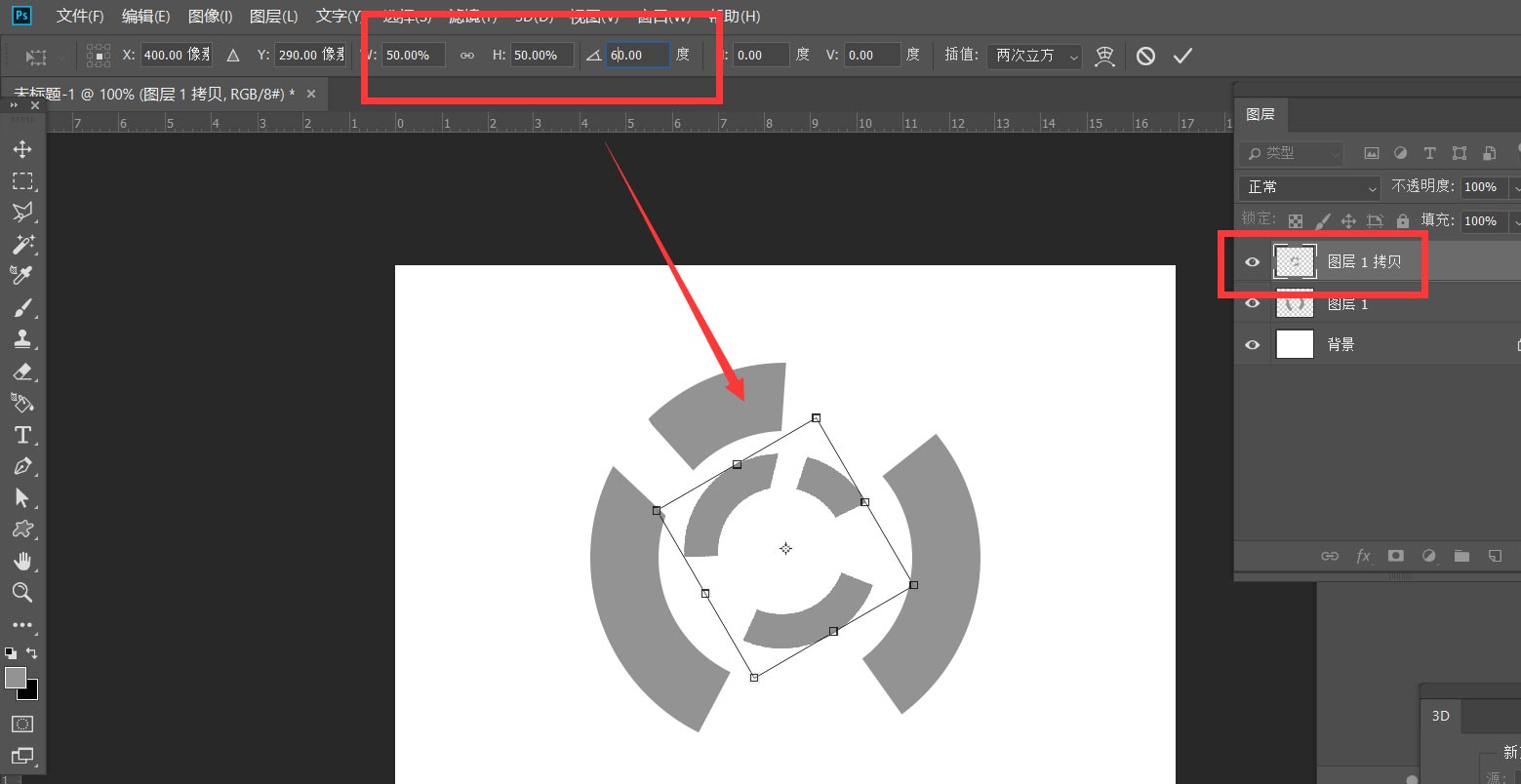The width and height of the screenshot is (1521, 784).
Task: Reset to default foreground and background colors
Action: [10, 653]
